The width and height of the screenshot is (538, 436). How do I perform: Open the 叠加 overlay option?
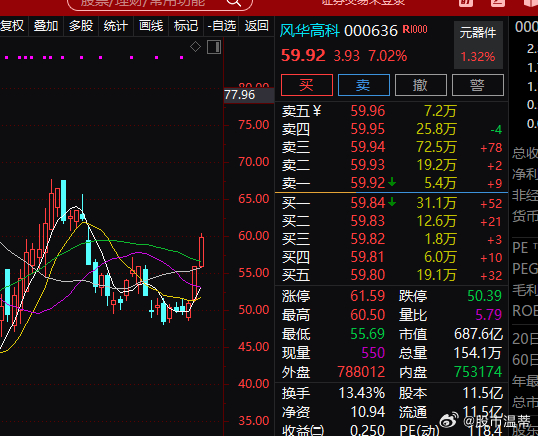click(46, 26)
